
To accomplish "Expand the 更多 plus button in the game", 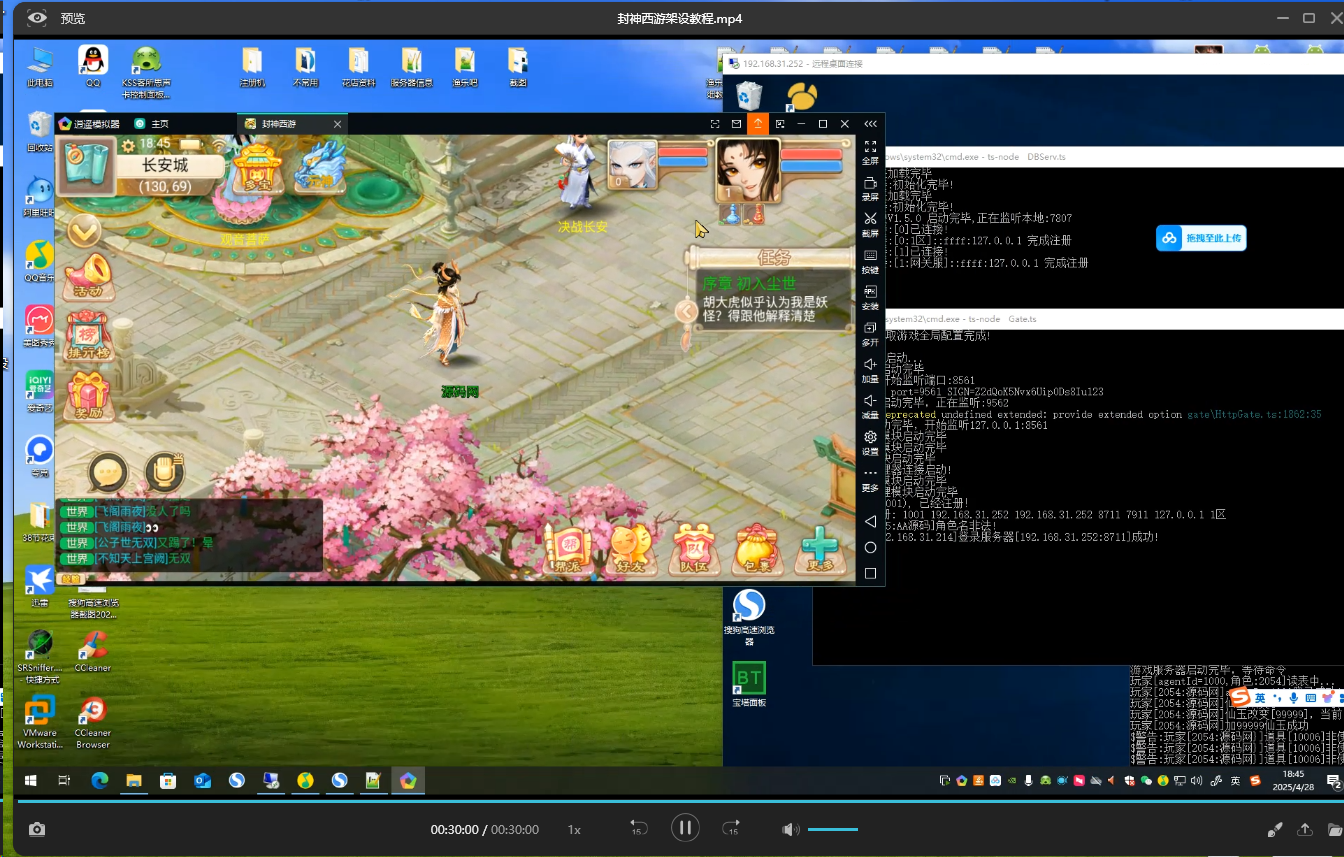I will [820, 549].
